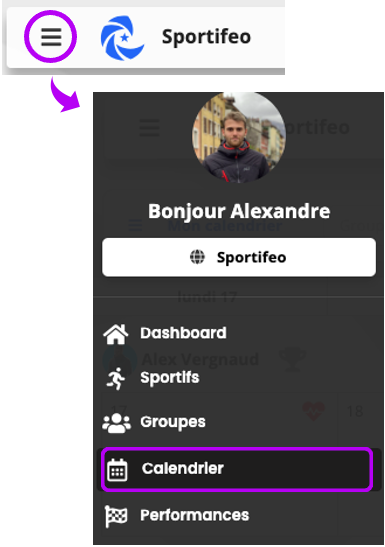Click the Groupes people icon
This screenshot has height=547, width=385.
tap(116, 423)
